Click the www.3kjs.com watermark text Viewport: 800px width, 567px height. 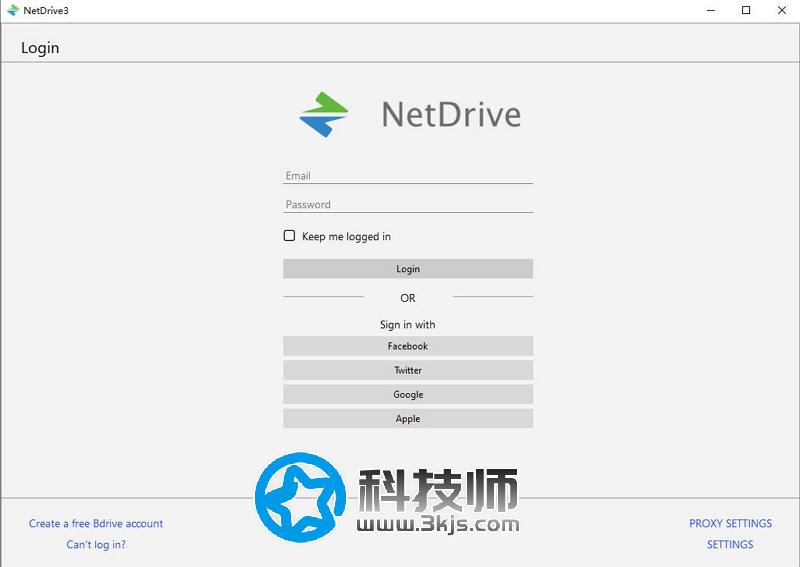pyautogui.click(x=438, y=523)
